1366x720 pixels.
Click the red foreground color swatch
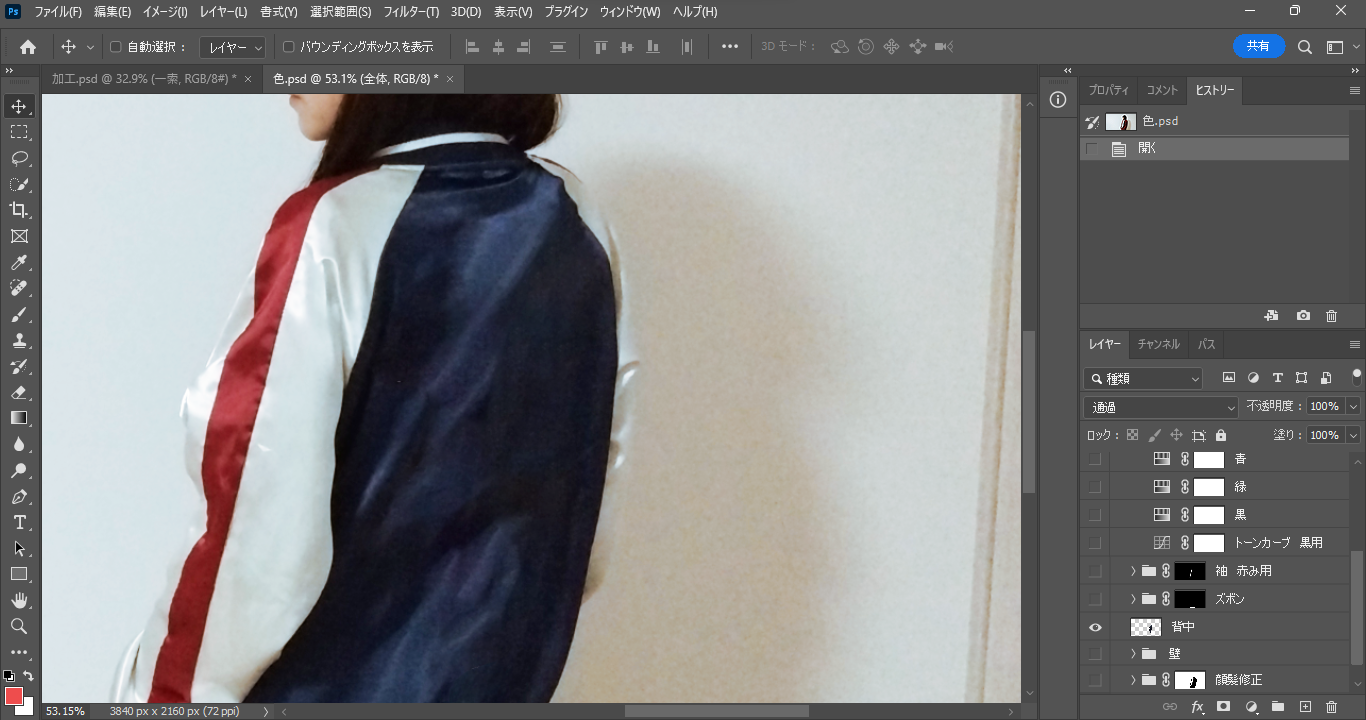(x=14, y=696)
